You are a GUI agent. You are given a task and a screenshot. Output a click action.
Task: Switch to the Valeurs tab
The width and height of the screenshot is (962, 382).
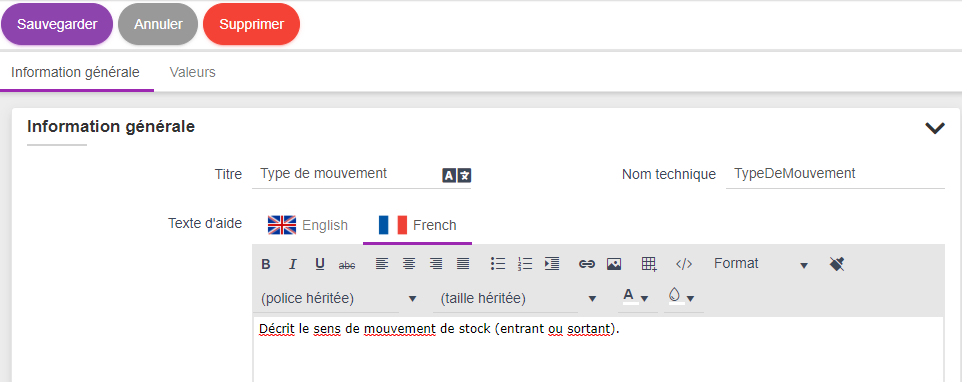click(193, 72)
